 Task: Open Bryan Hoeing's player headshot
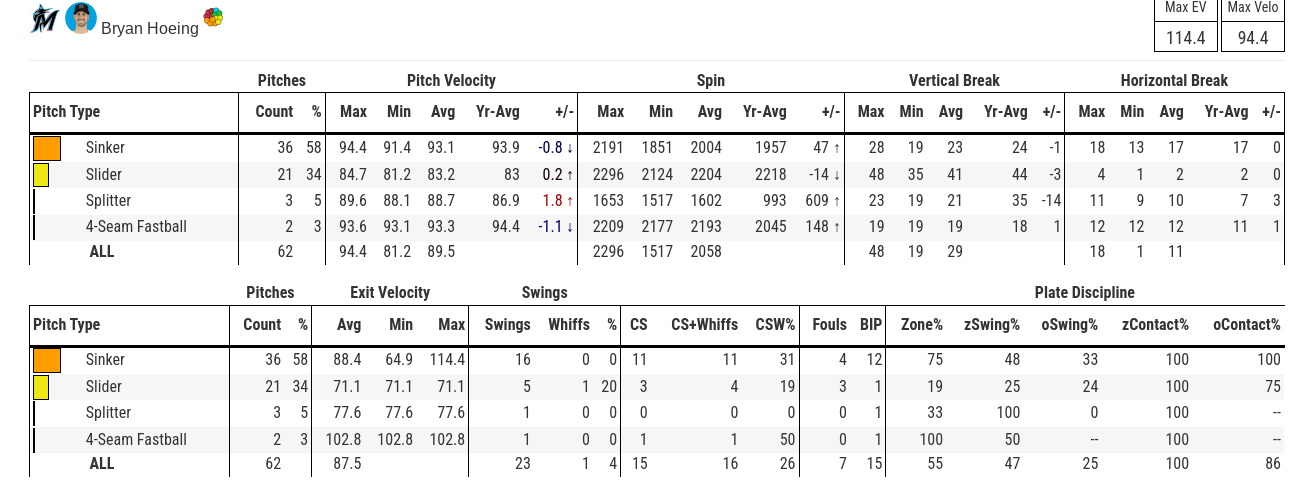[81, 18]
